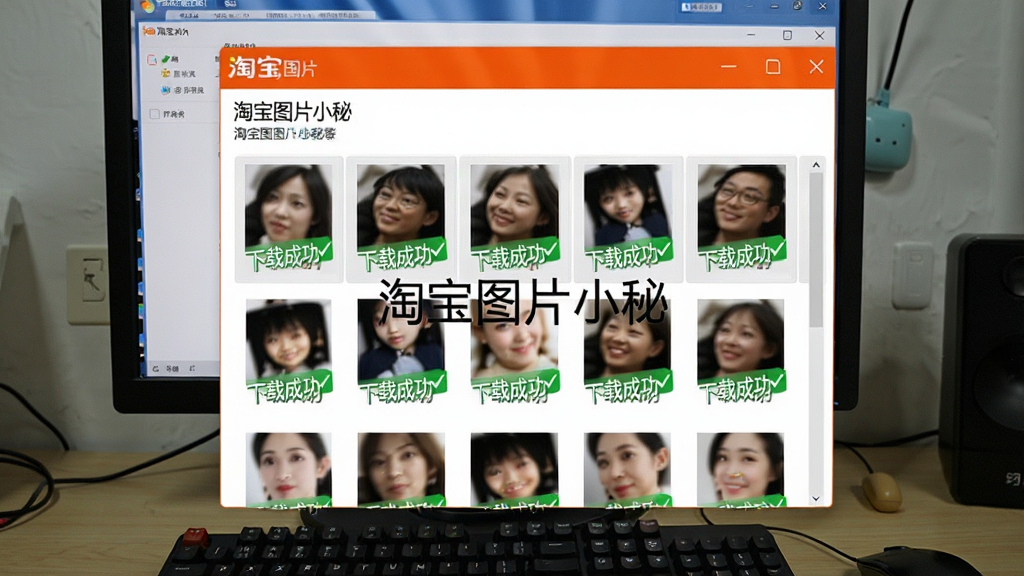Pick the fourth thumbnail in the bottom row

[x=628, y=469]
